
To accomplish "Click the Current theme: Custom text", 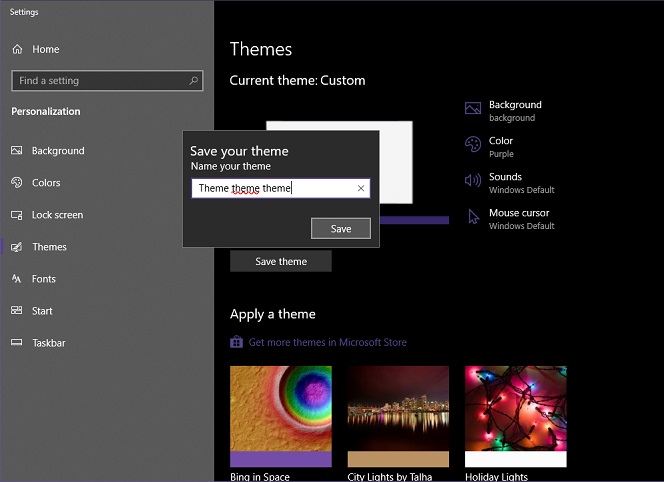I will 297,80.
